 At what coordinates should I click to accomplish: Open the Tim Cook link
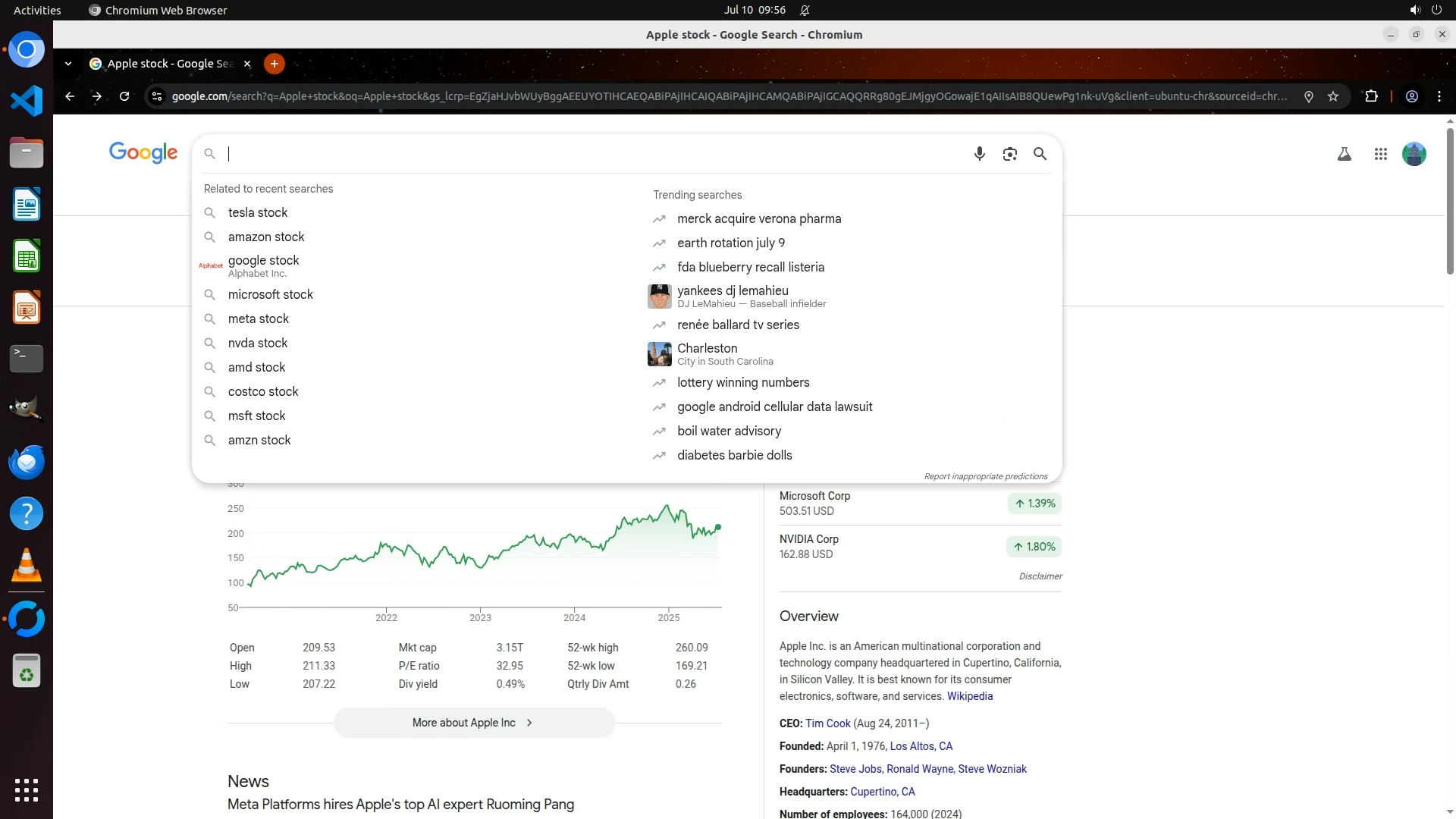pos(827,723)
